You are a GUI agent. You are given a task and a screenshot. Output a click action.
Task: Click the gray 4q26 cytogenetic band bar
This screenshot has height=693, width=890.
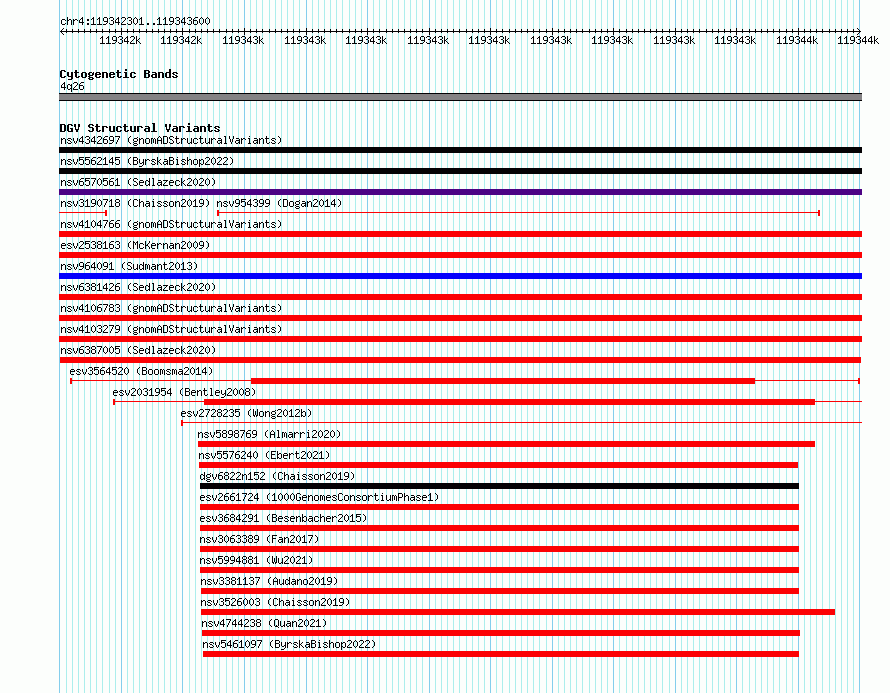click(460, 97)
